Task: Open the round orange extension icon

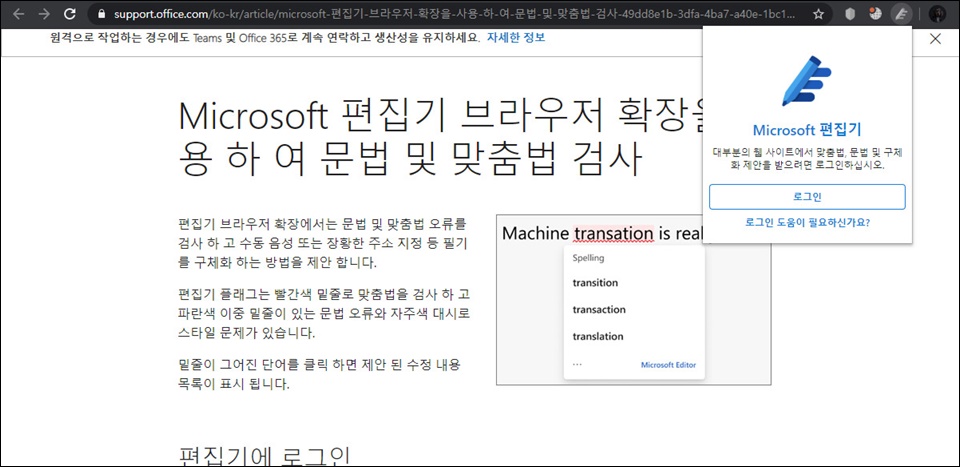Action: pyautogui.click(x=875, y=14)
